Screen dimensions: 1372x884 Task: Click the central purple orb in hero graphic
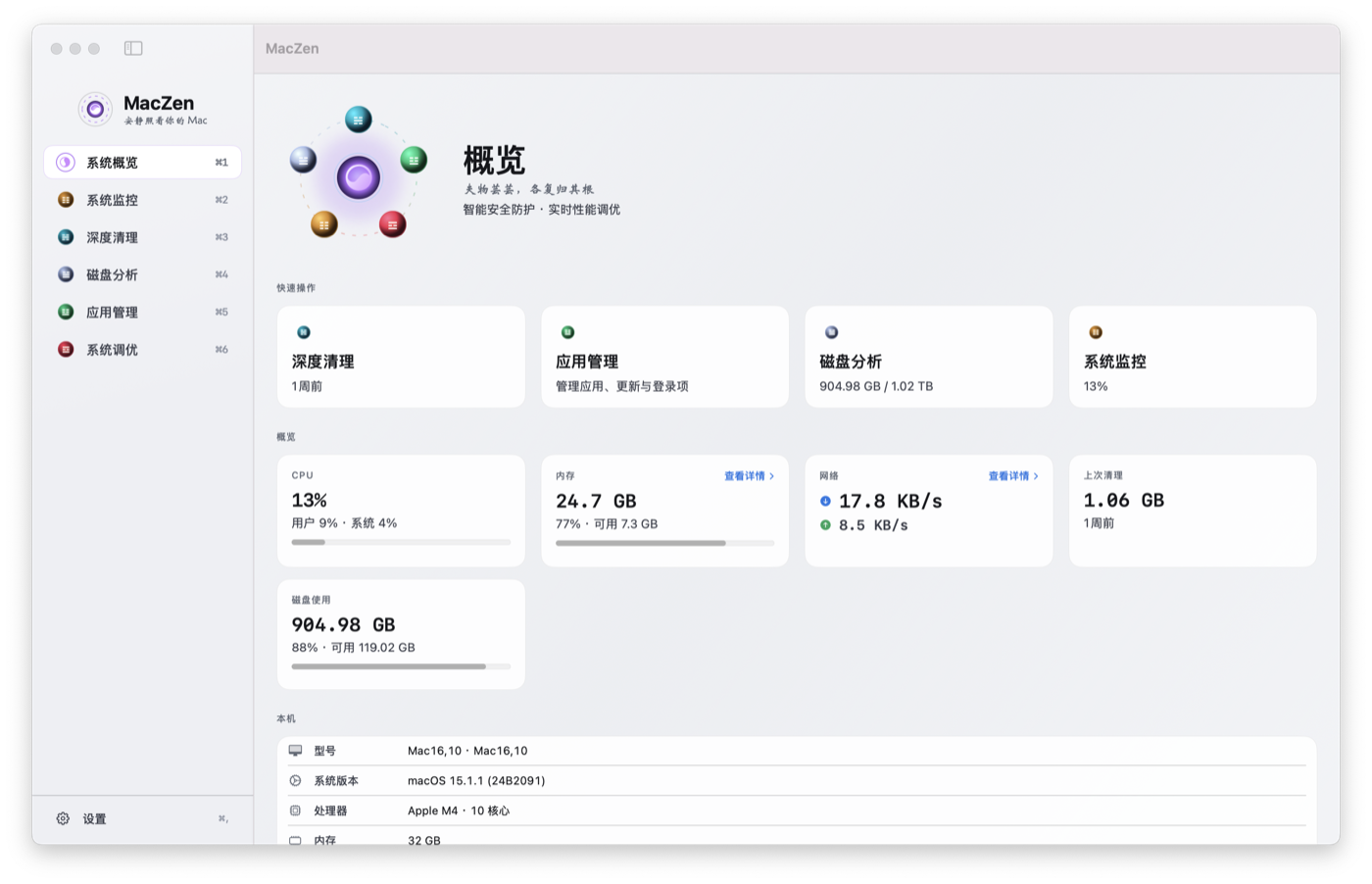coord(359,177)
